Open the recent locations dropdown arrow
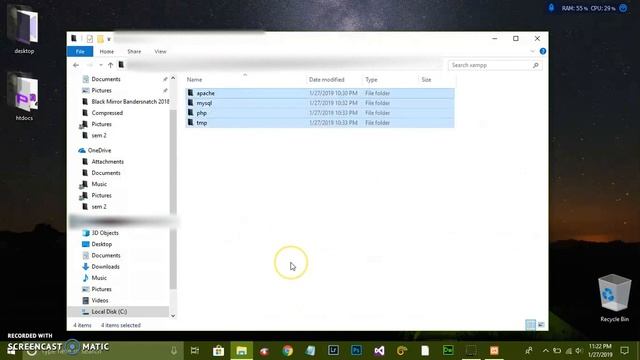The width and height of the screenshot is (640, 360). (x=101, y=65)
